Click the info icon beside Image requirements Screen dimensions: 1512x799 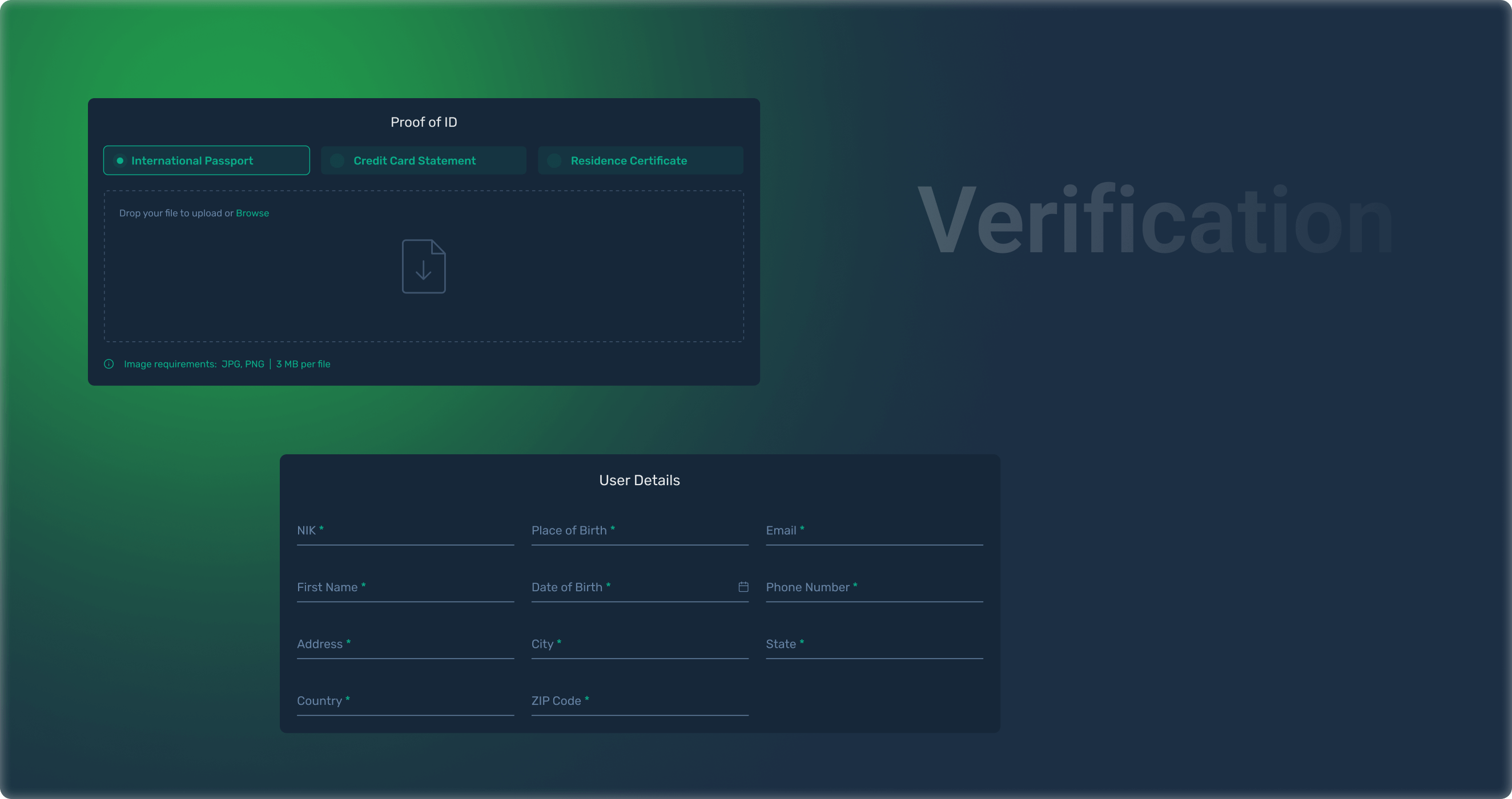point(108,364)
